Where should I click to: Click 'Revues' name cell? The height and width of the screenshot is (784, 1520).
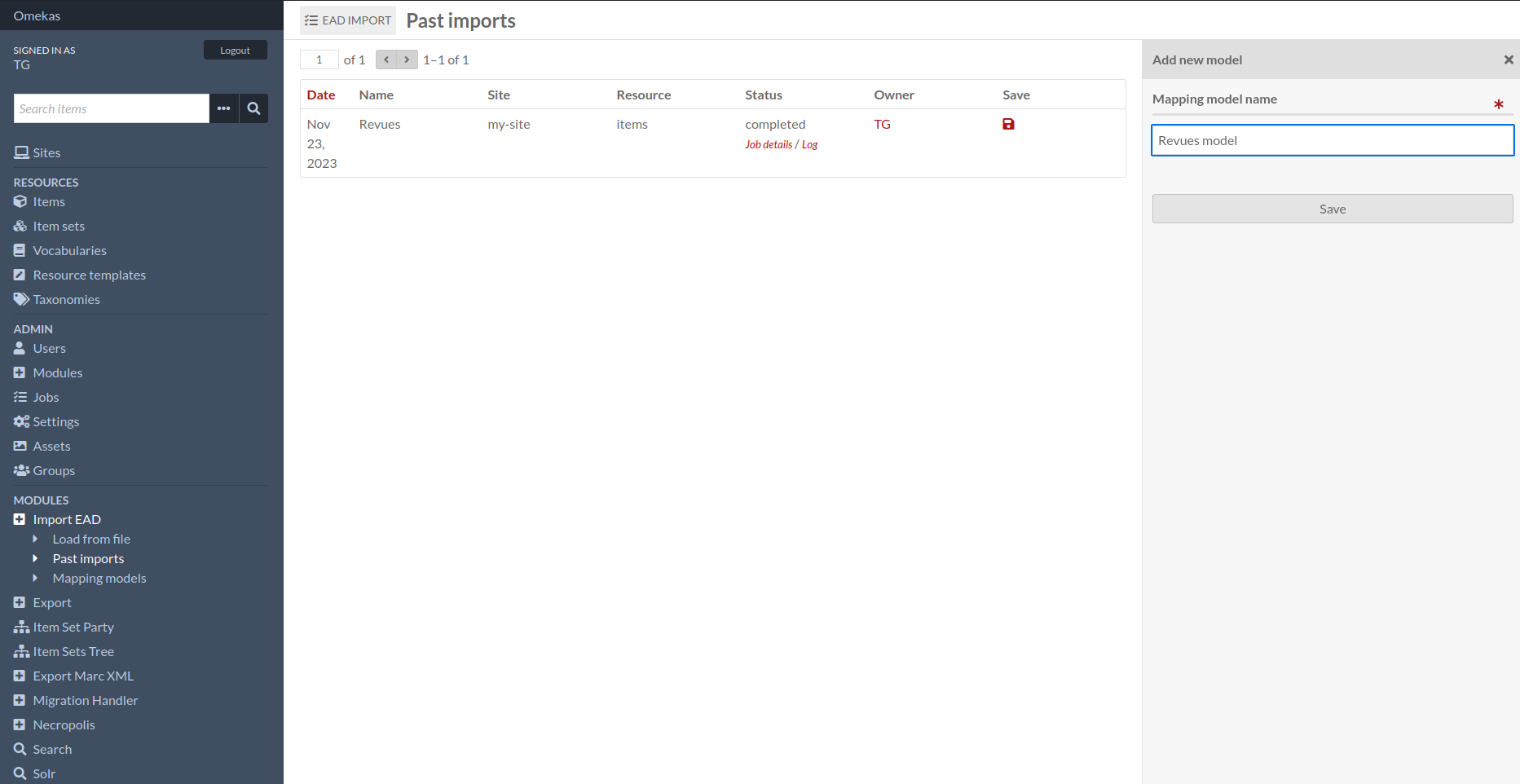tap(380, 124)
